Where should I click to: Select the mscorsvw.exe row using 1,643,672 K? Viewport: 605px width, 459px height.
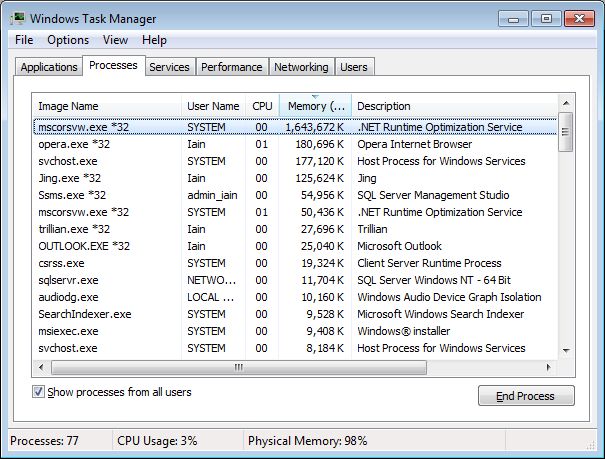296,127
